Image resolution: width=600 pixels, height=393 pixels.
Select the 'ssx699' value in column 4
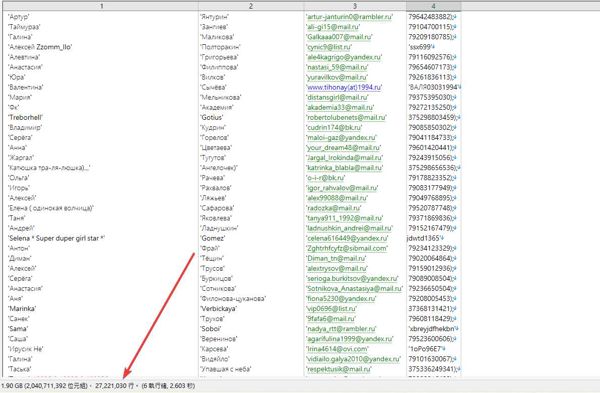(x=421, y=47)
